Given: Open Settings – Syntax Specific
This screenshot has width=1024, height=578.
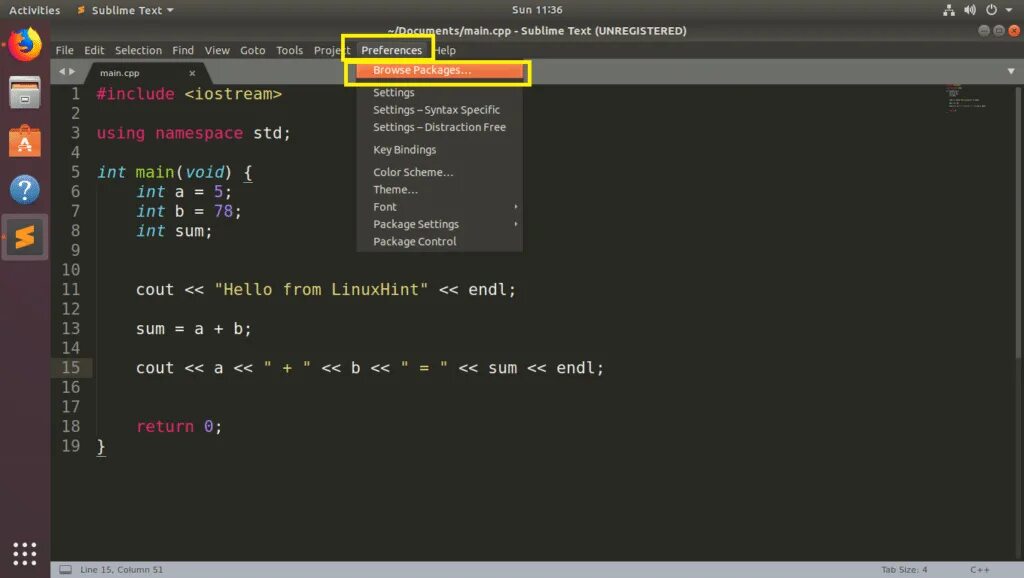Looking at the screenshot, I should click(440, 110).
